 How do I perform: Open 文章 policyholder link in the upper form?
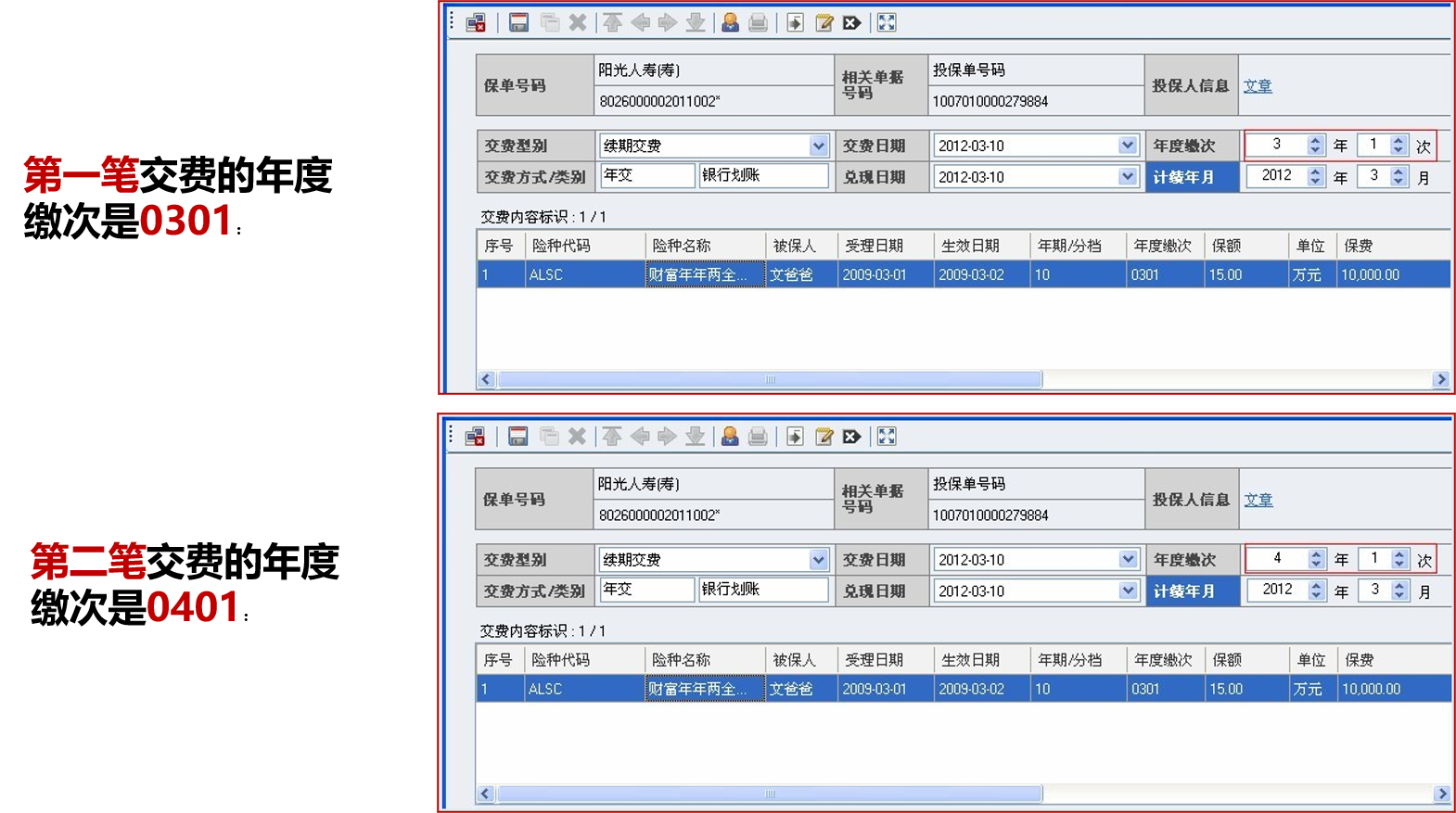(x=1258, y=85)
